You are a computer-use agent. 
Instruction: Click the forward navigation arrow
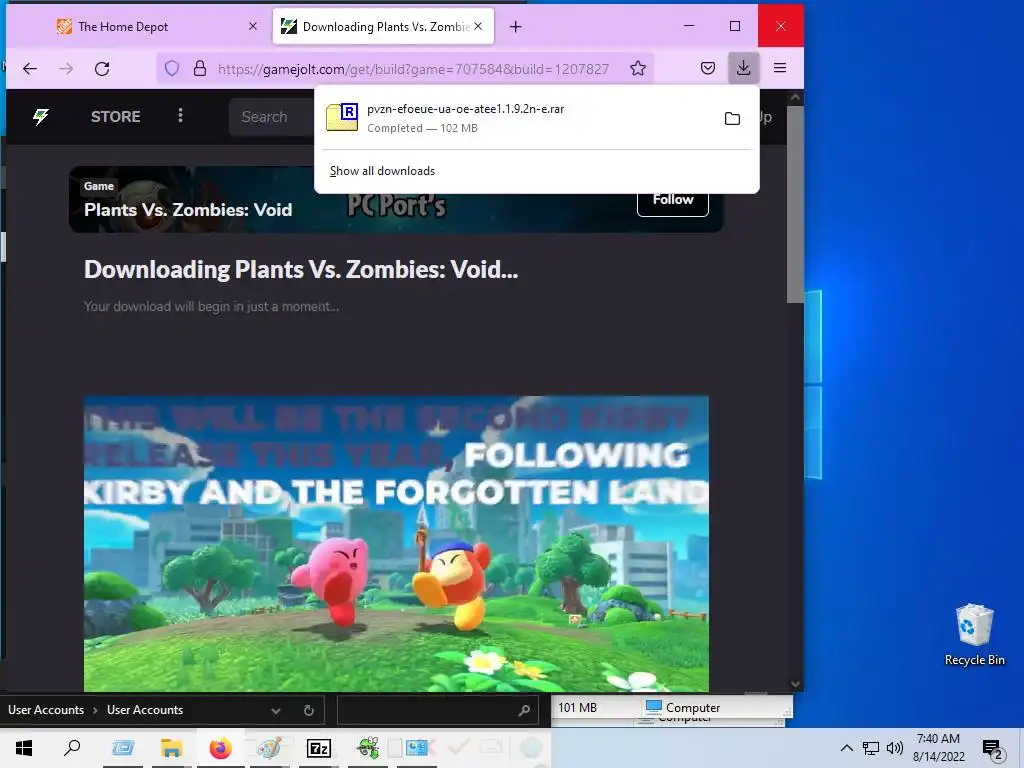pos(66,69)
